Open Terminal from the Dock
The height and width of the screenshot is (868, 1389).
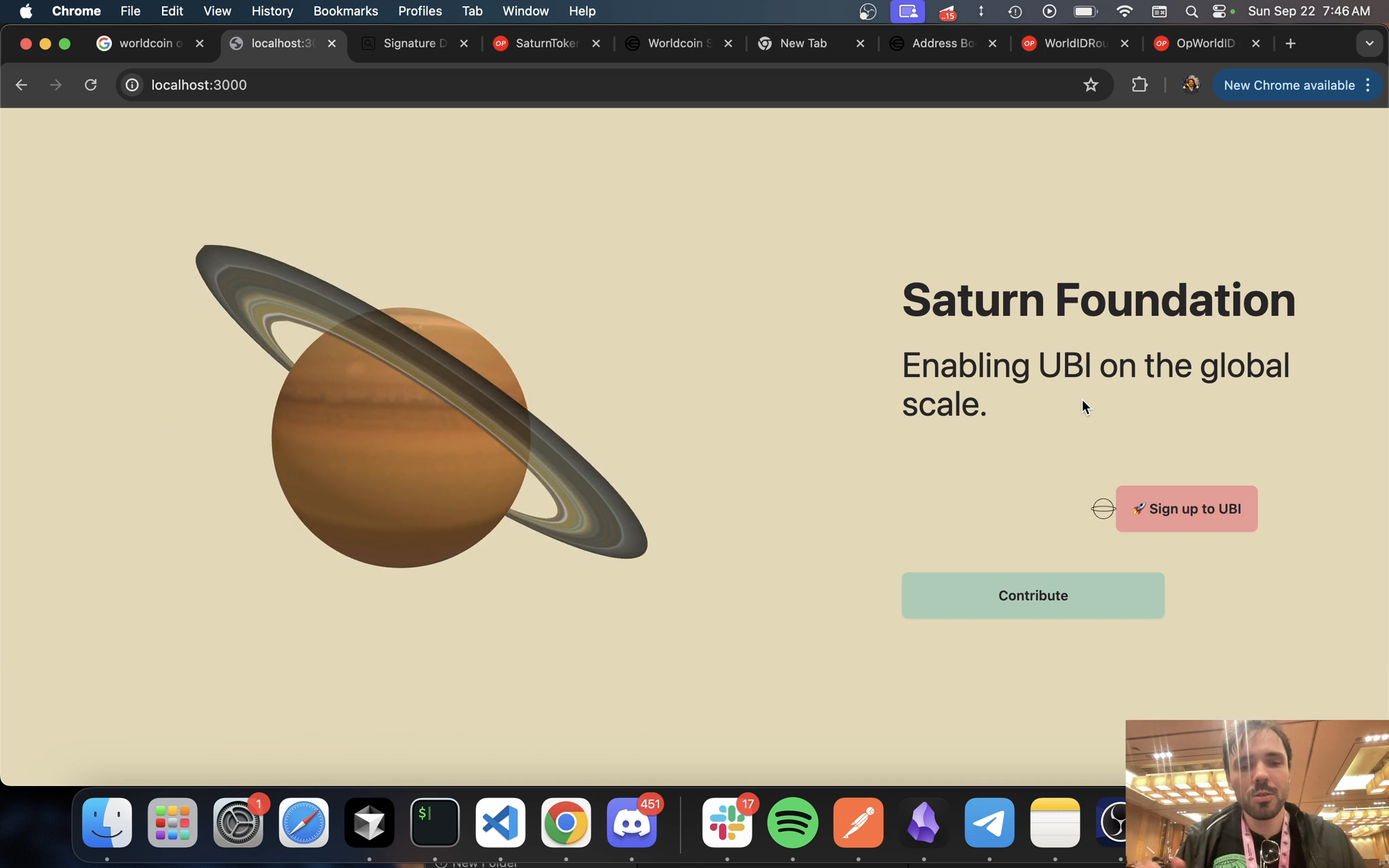click(x=435, y=823)
